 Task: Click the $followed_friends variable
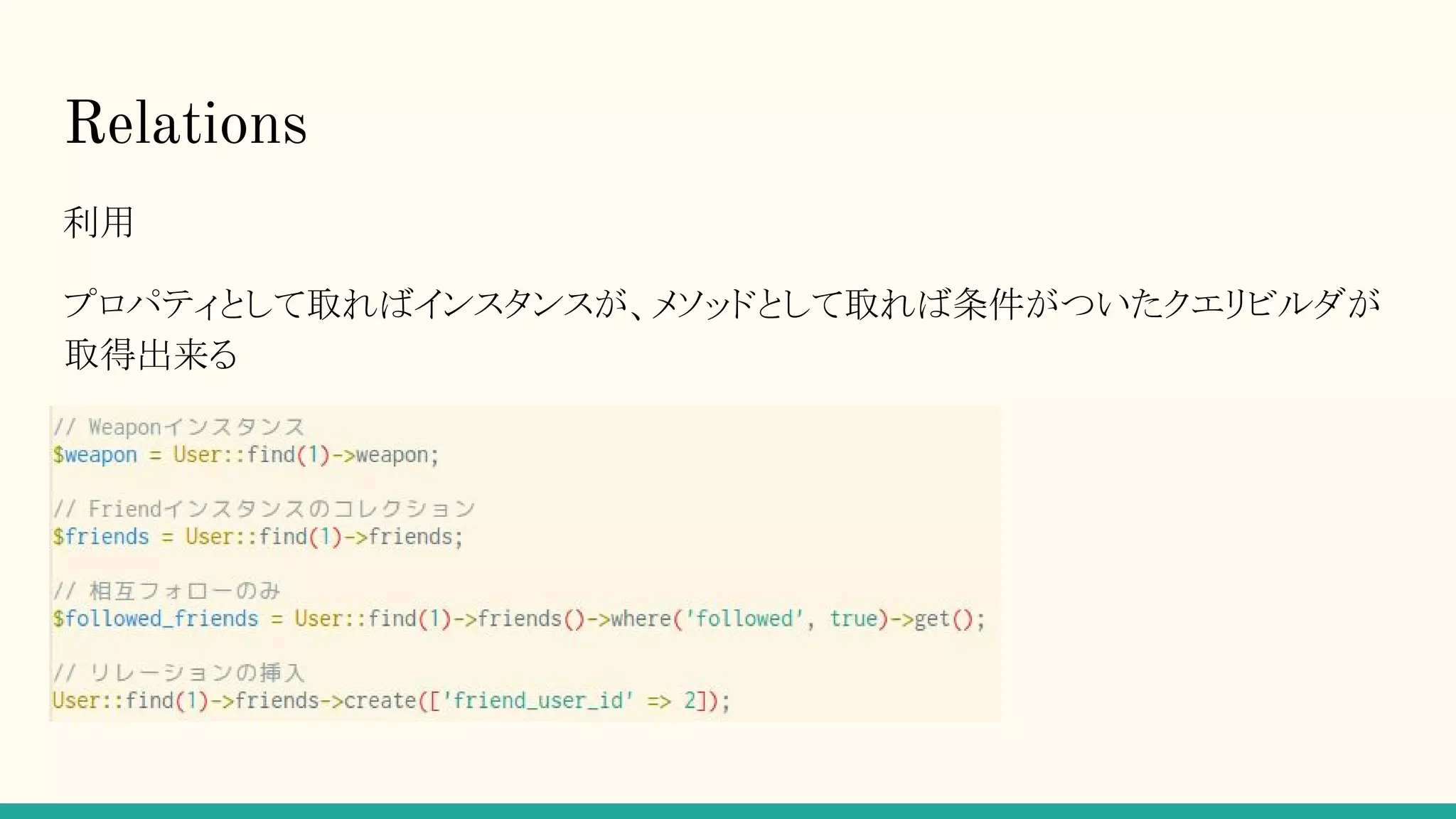[156, 619]
